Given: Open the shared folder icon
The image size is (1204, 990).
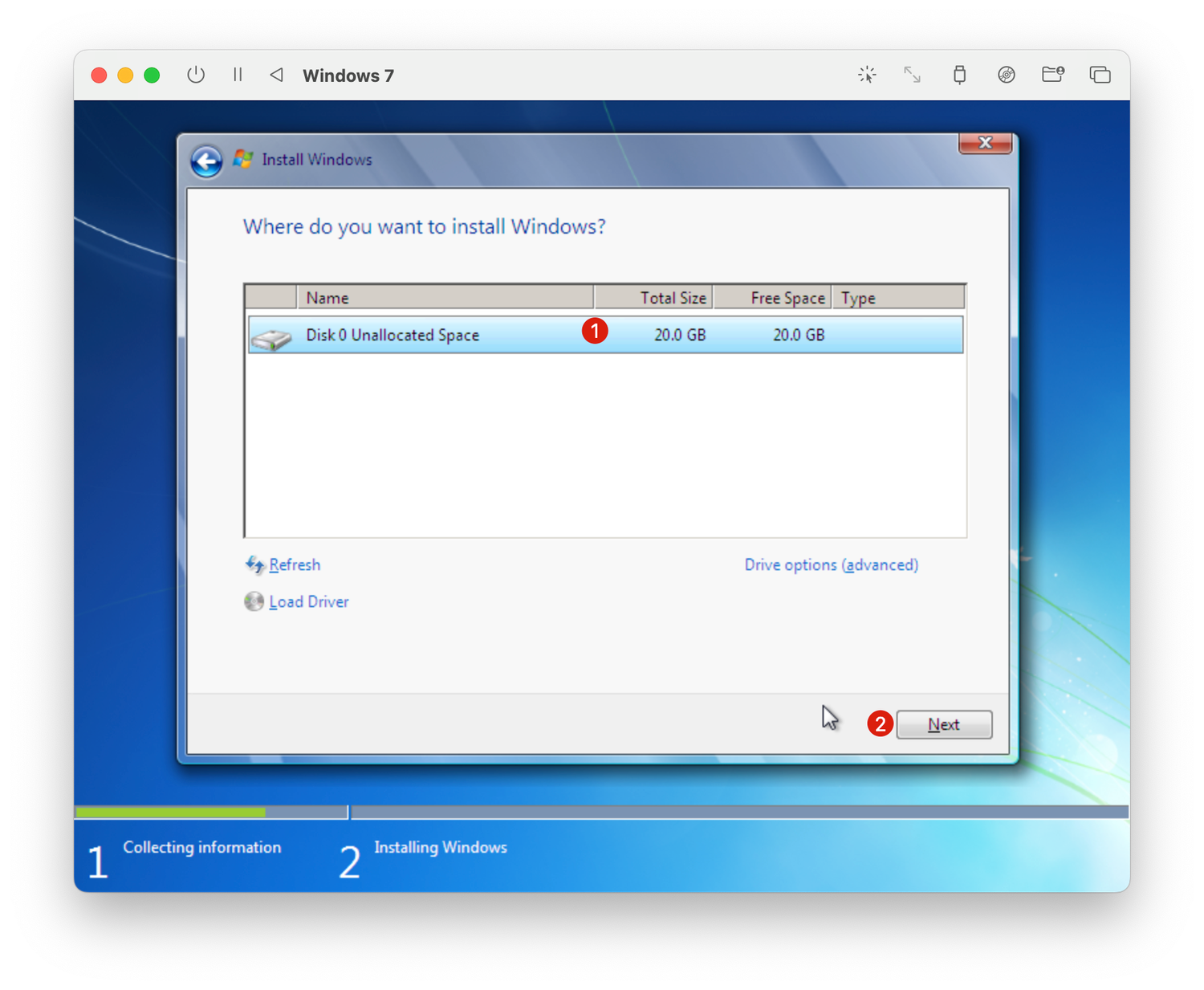Looking at the screenshot, I should click(x=1053, y=75).
